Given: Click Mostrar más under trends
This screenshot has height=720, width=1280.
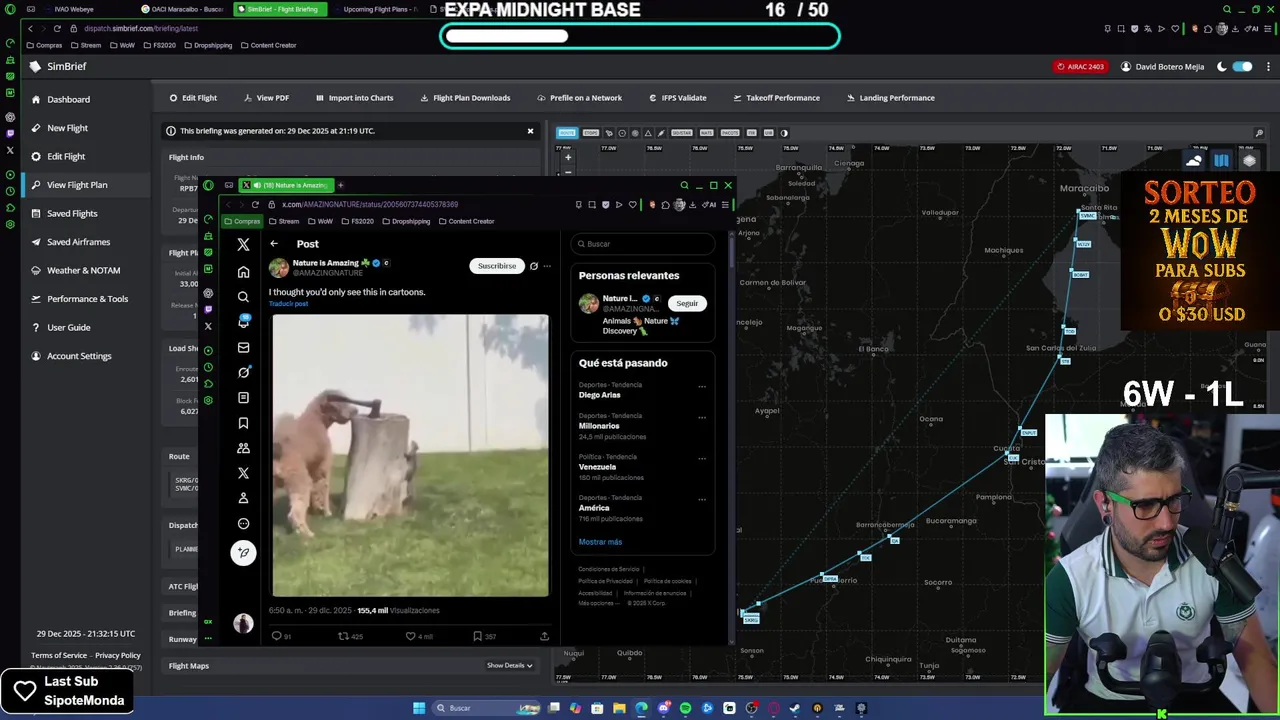Looking at the screenshot, I should (x=600, y=542).
